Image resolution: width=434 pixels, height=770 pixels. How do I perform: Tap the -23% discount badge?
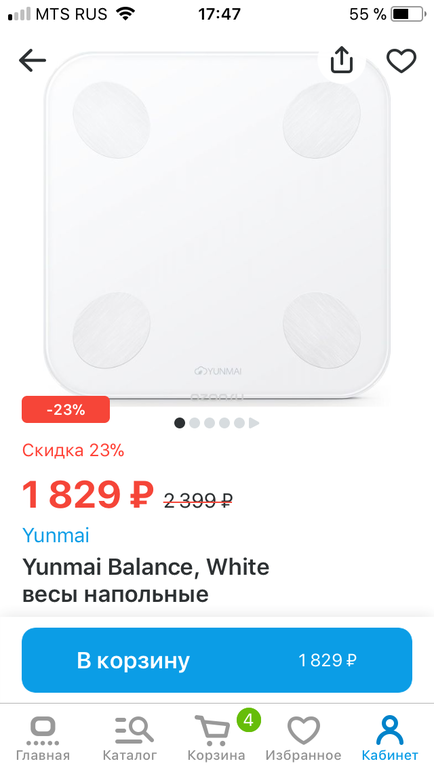tap(66, 410)
